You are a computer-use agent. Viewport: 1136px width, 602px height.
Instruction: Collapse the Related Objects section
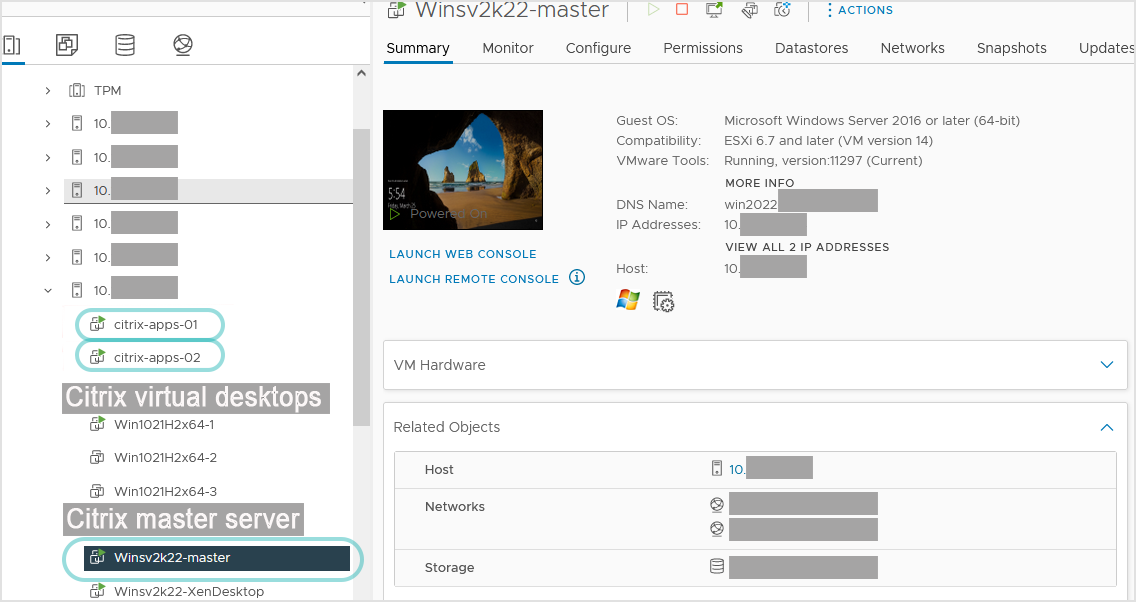point(1106,427)
